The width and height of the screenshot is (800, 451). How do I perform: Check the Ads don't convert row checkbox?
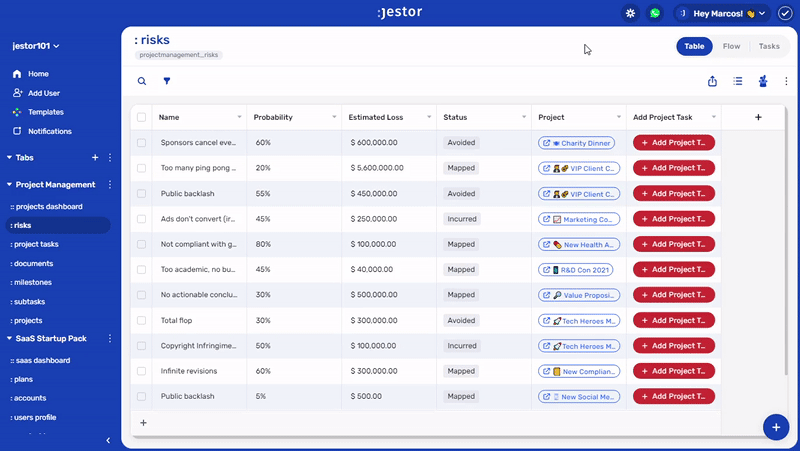141,219
